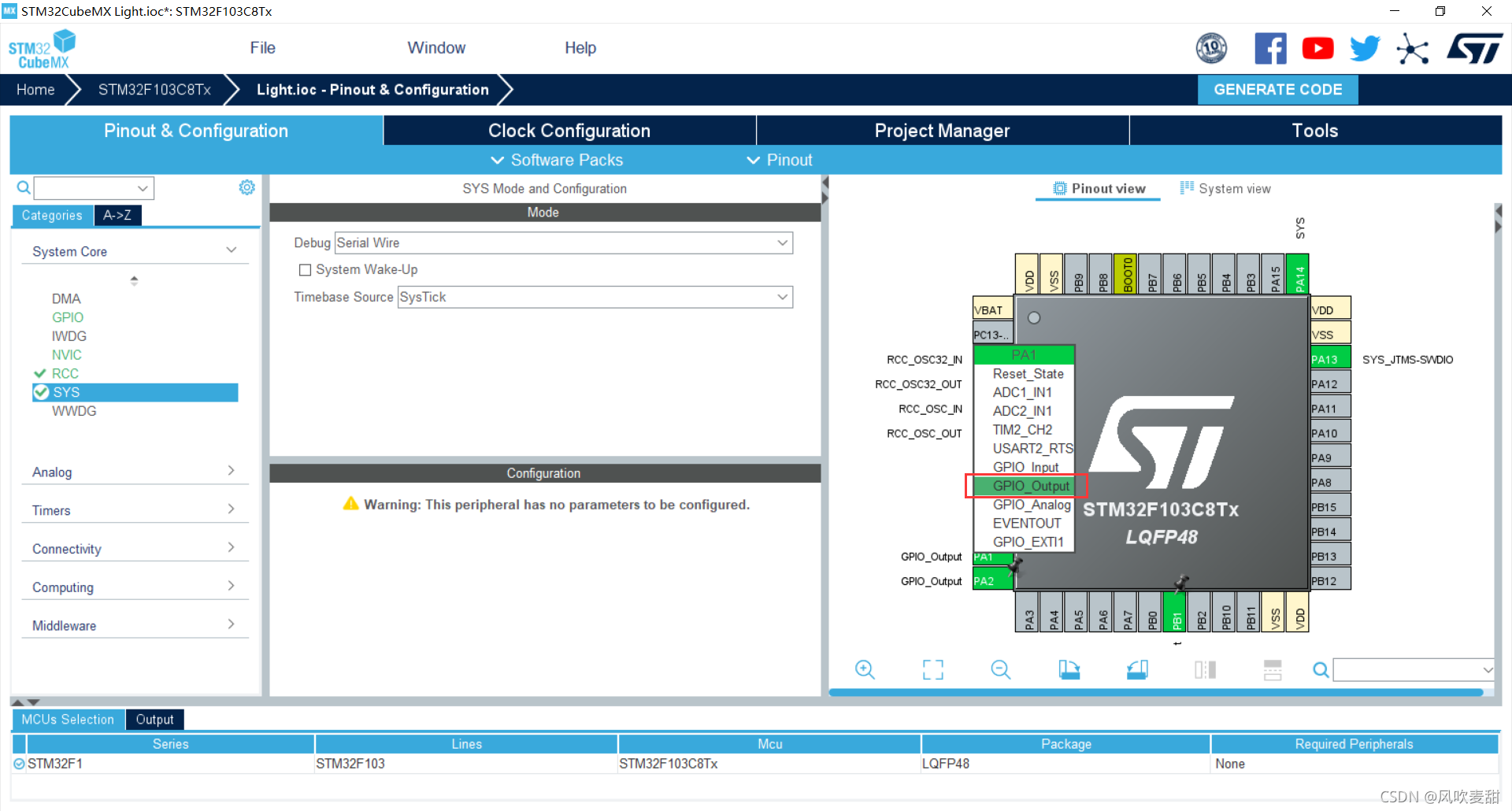The height and width of the screenshot is (811, 1512).
Task: Open the categories settings gear icon
Action: pyautogui.click(x=246, y=187)
